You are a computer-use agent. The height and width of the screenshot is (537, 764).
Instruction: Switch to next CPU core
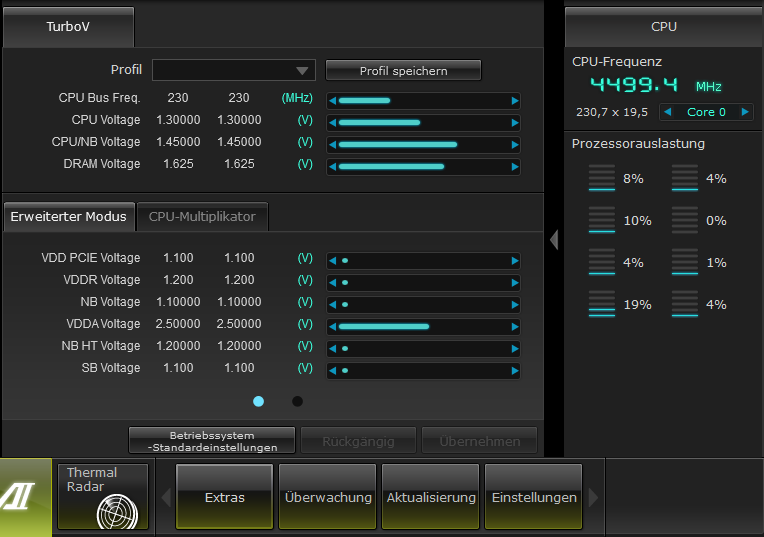(745, 112)
